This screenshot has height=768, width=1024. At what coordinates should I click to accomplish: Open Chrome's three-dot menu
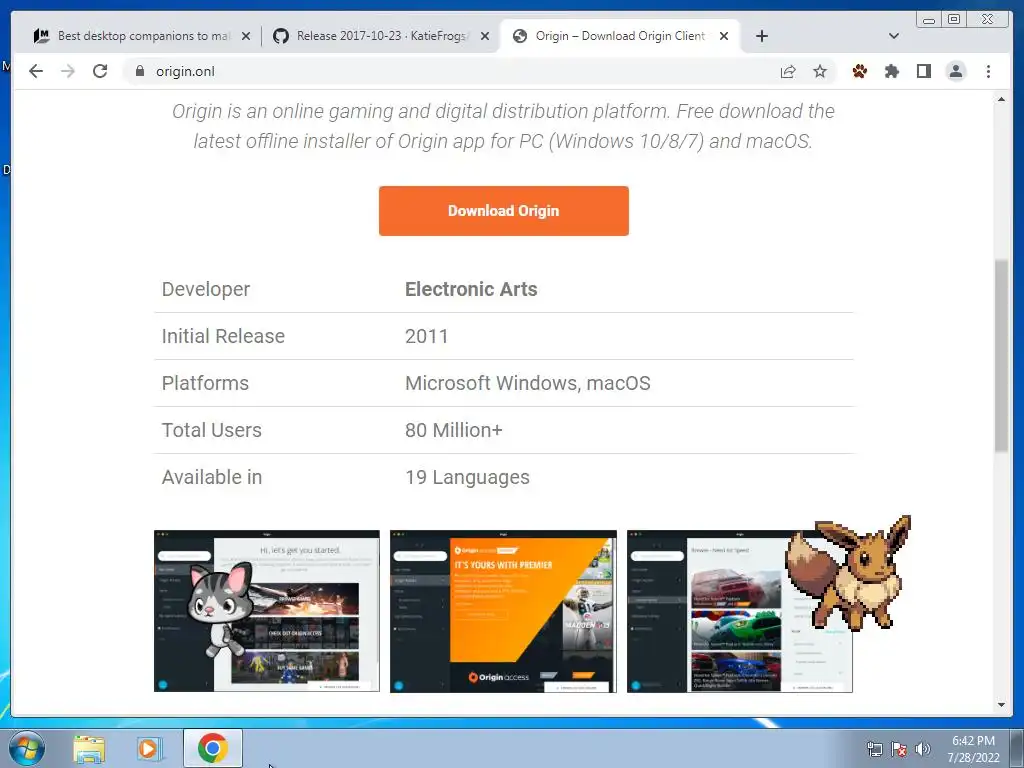click(988, 71)
